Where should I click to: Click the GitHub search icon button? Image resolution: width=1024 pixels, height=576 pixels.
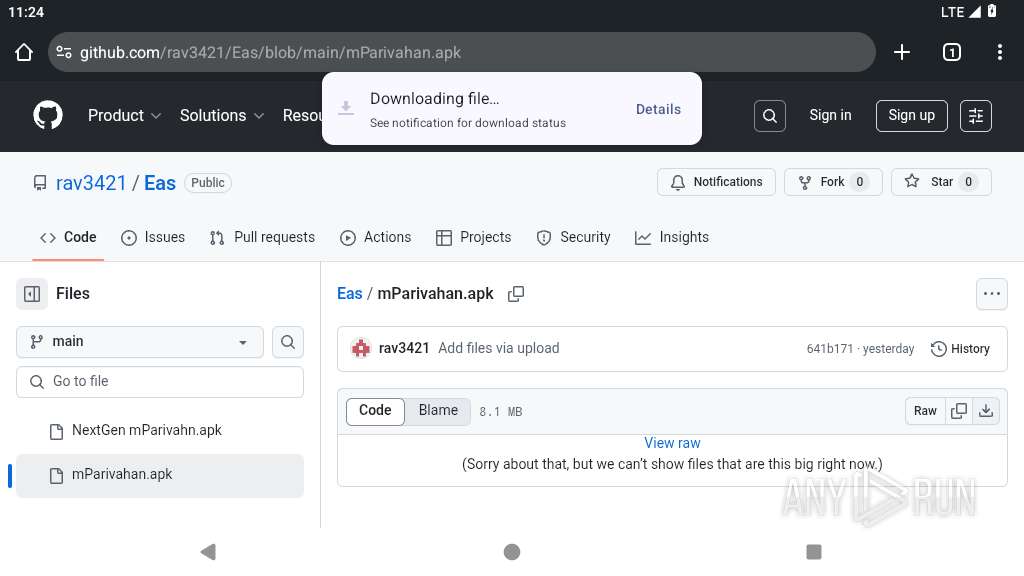point(770,116)
